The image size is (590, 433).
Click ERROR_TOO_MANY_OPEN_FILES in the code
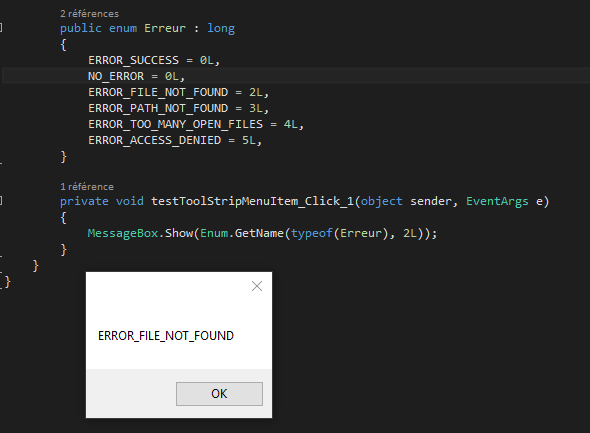click(x=175, y=124)
